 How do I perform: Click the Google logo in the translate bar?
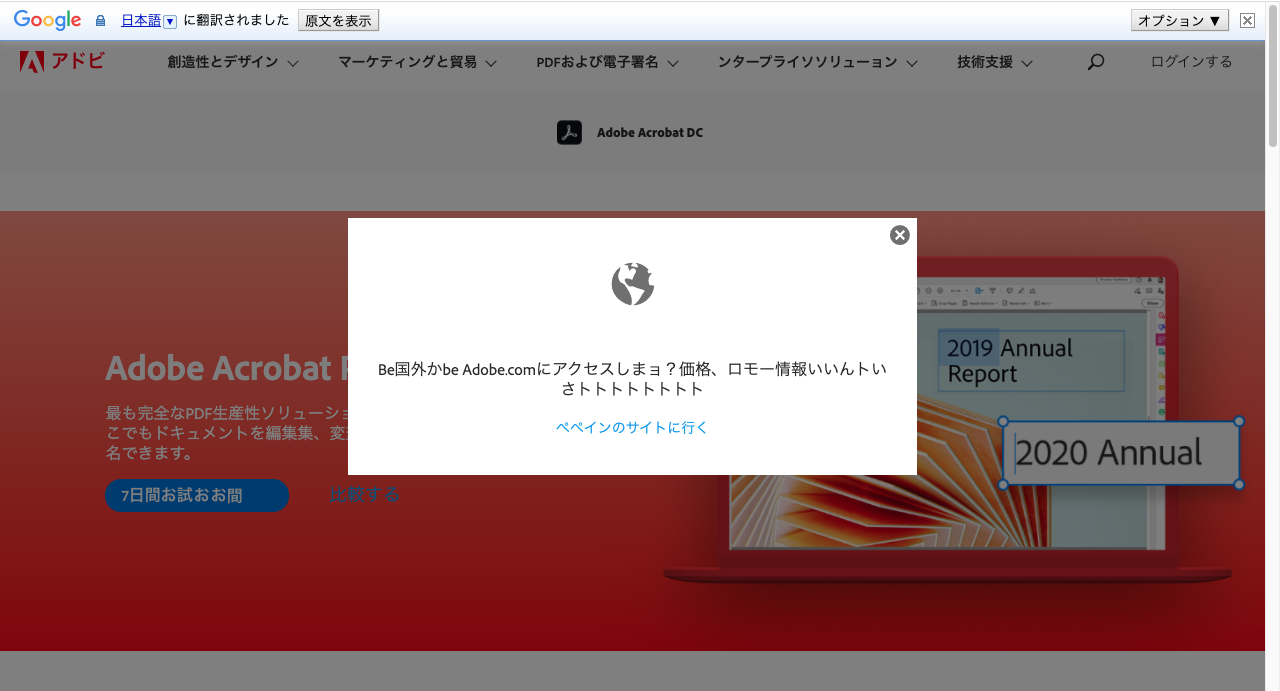(x=47, y=20)
